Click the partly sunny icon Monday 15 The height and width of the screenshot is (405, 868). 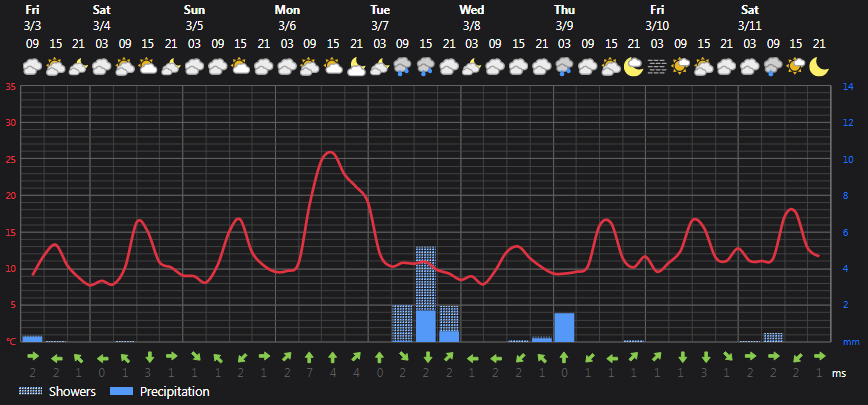tap(333, 67)
